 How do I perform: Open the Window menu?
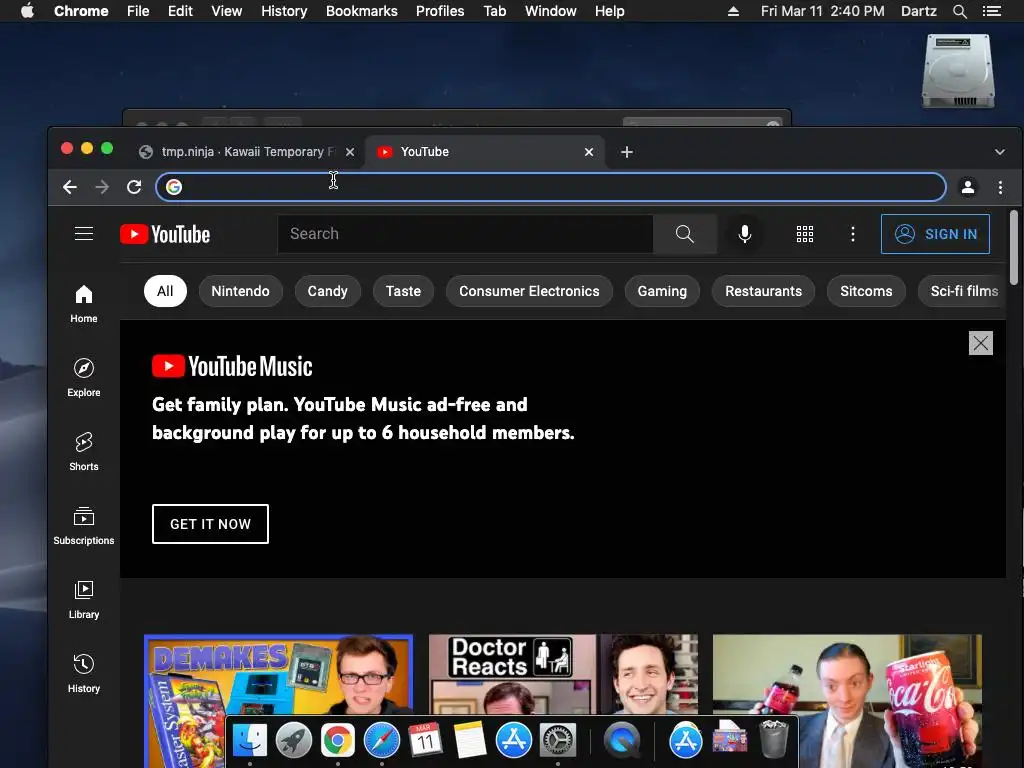[551, 11]
